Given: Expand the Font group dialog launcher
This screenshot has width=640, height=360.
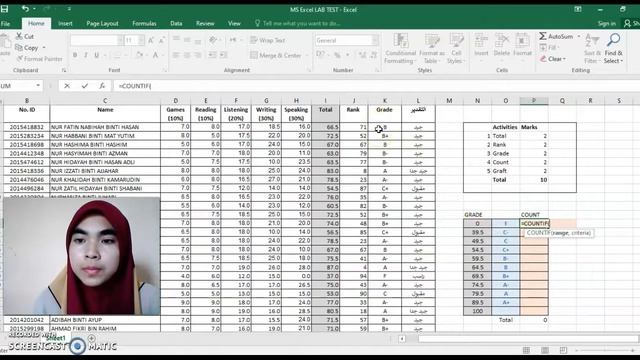Looking at the screenshot, I should [x=164, y=70].
